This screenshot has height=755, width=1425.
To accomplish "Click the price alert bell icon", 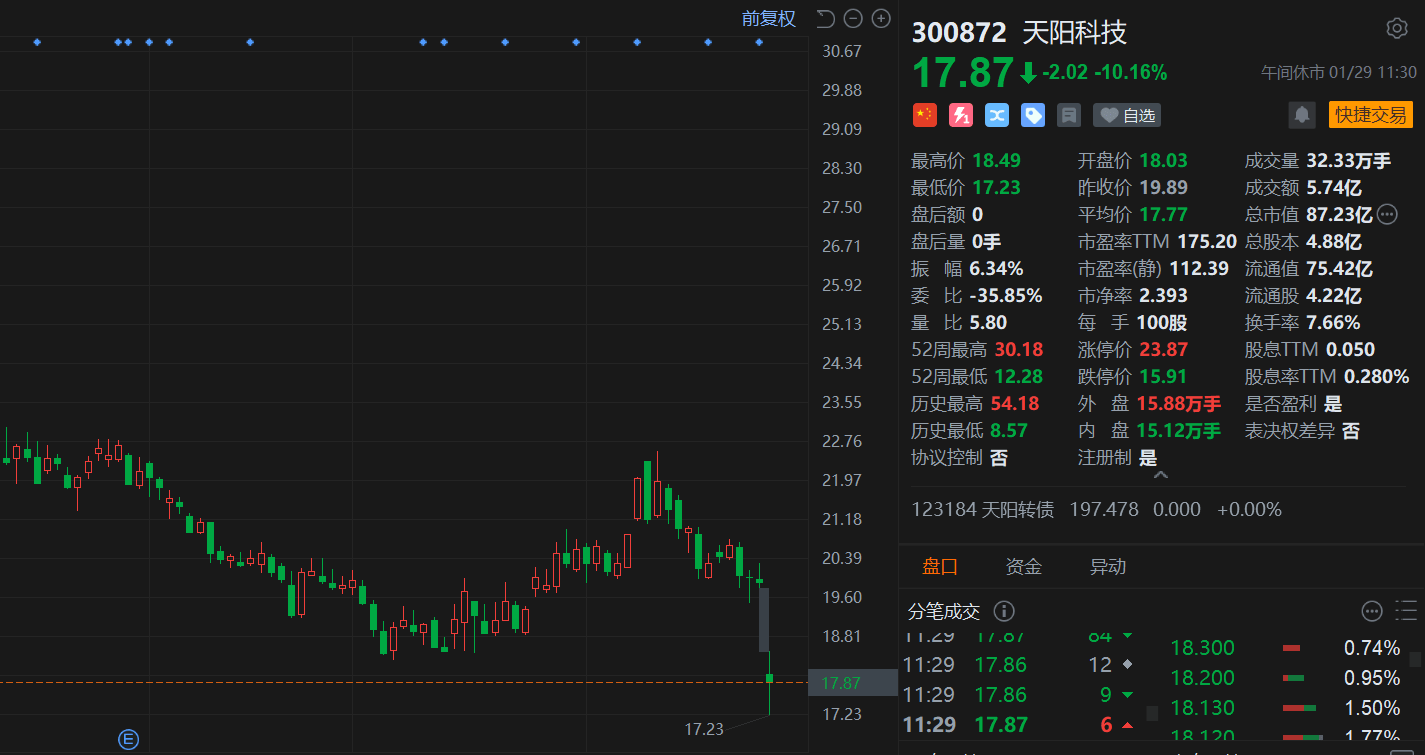I will [1302, 115].
